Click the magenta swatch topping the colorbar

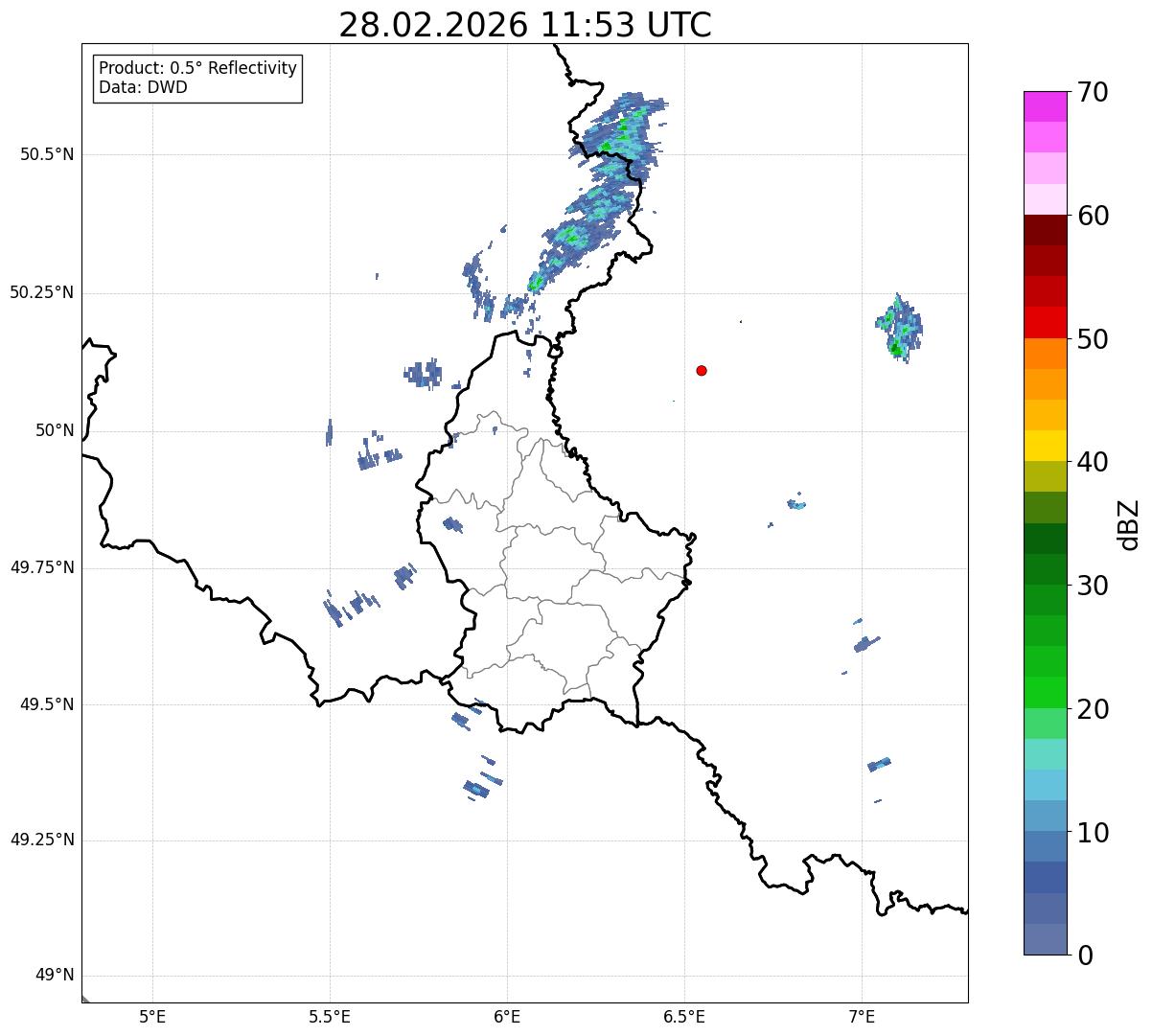(1045, 106)
